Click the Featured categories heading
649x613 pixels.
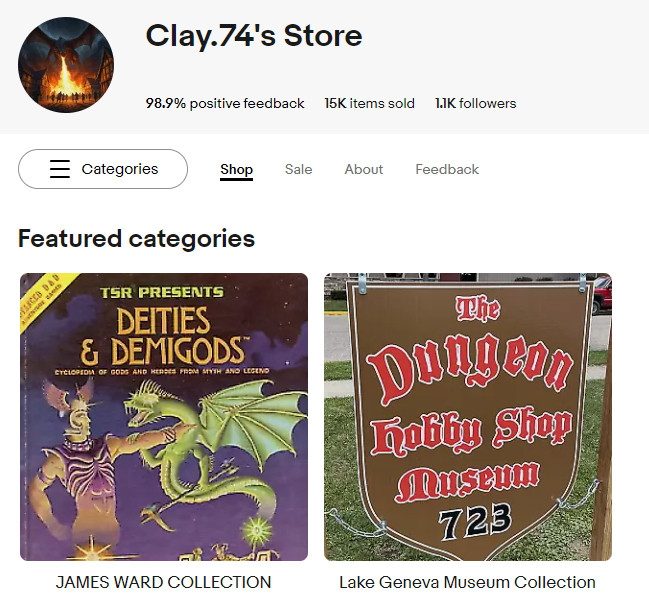[136, 239]
